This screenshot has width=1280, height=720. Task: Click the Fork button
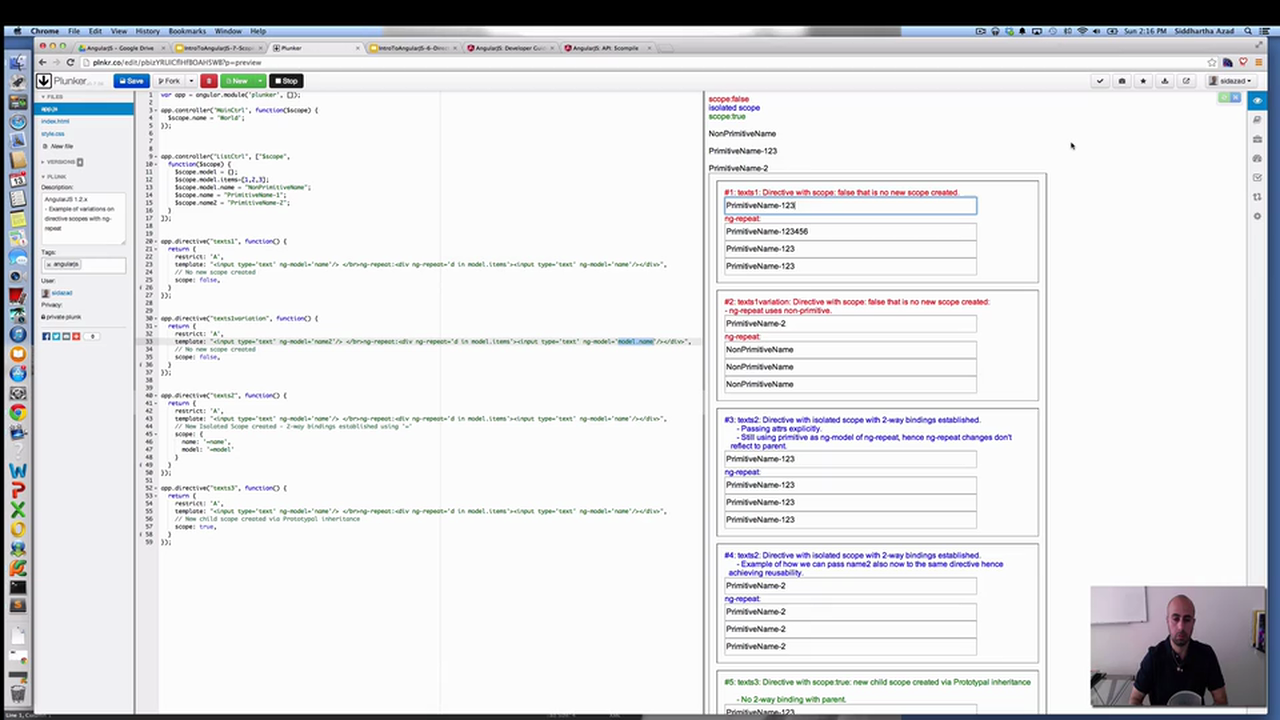coord(169,81)
